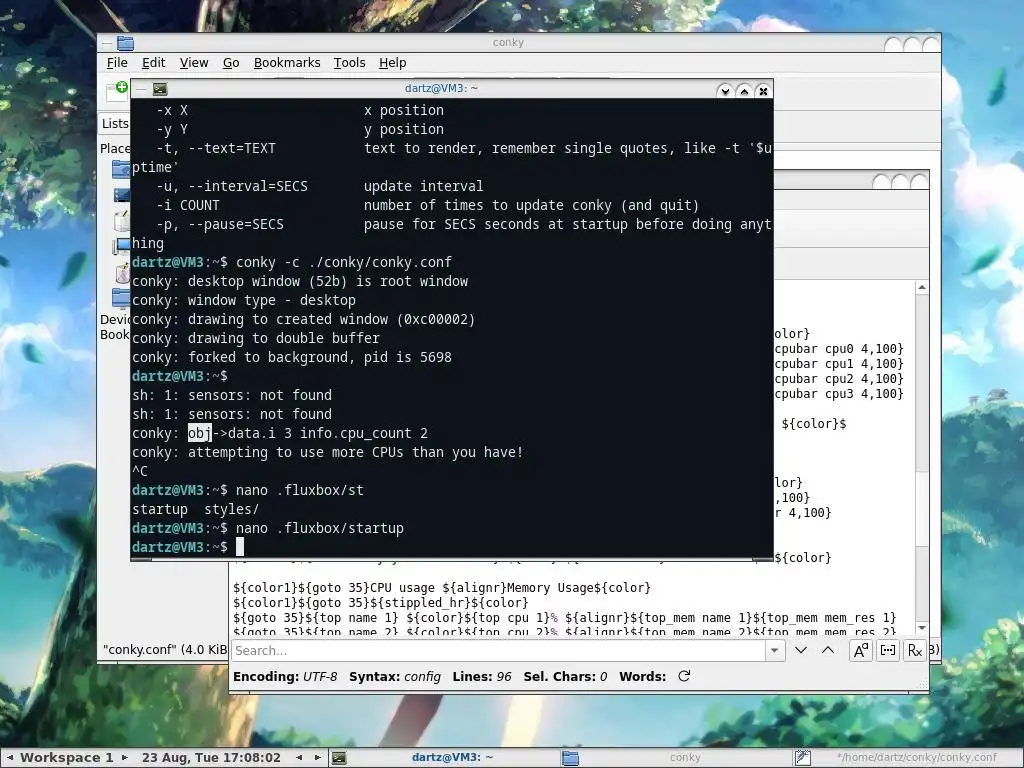The width and height of the screenshot is (1024, 768).
Task: Click previous window arrow left of terminal taskbar icon
Action: tap(300, 758)
